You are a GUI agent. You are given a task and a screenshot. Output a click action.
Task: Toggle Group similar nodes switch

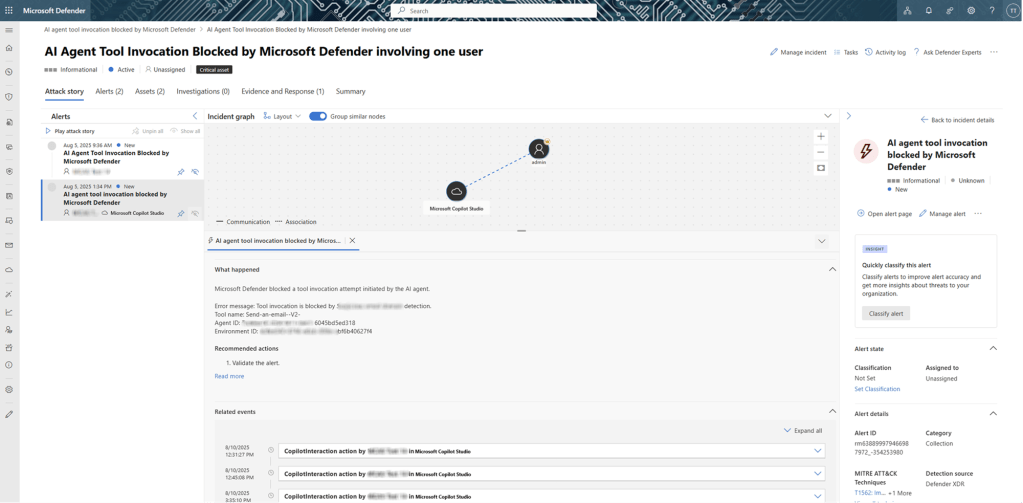[x=318, y=116]
